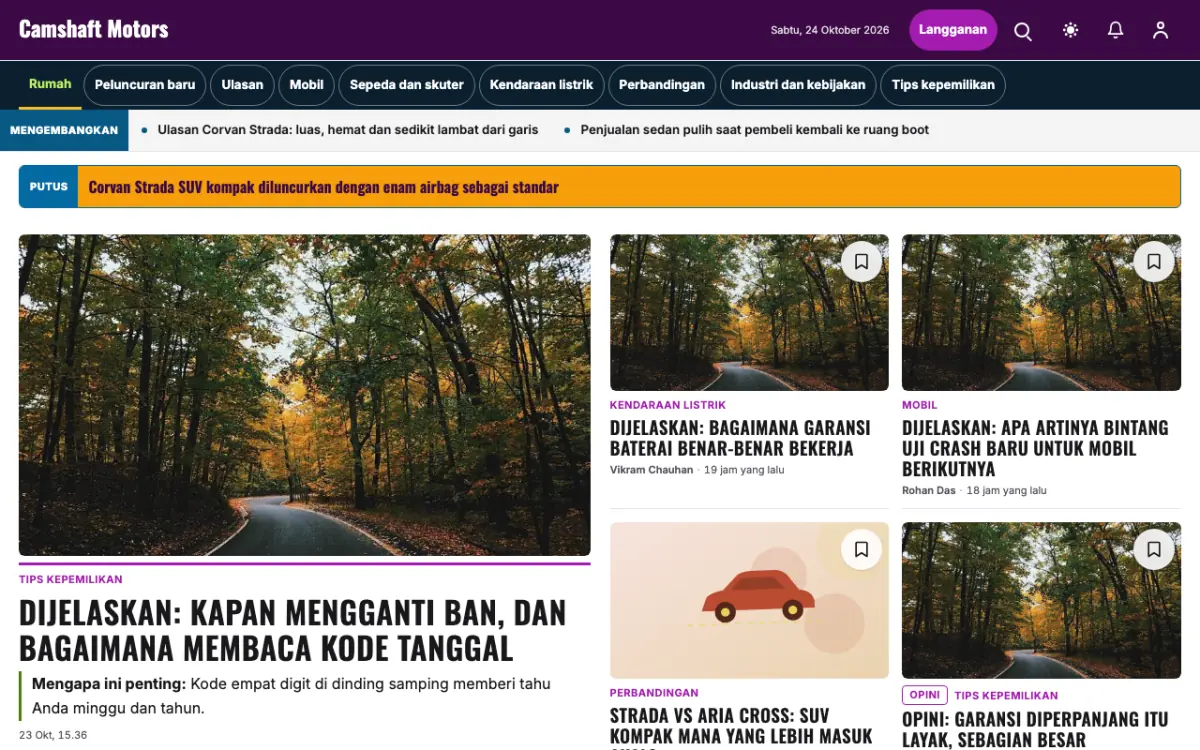The image size is (1200, 750).
Task: Open Perbandingan section
Action: coord(662,85)
